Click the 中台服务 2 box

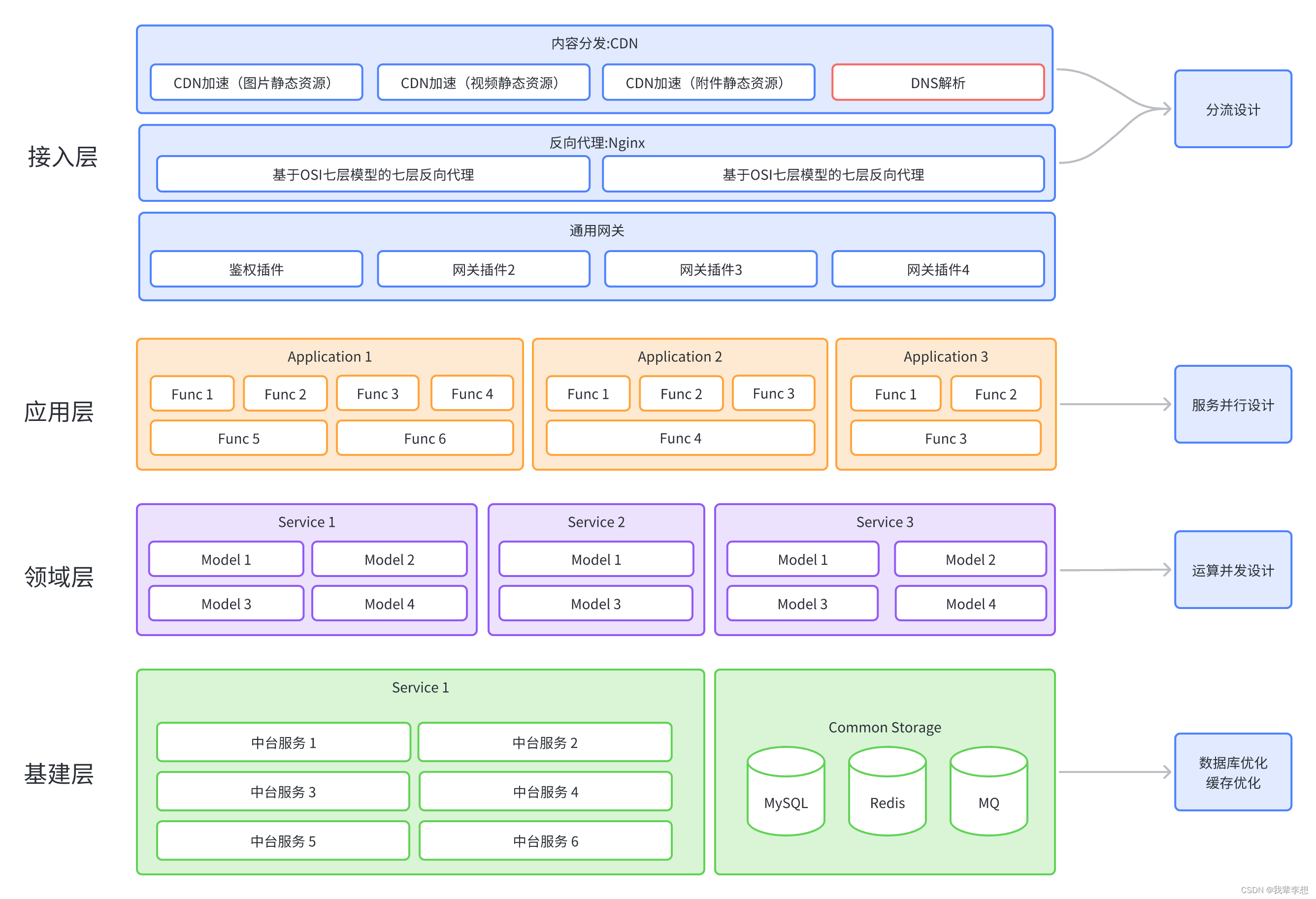(545, 742)
